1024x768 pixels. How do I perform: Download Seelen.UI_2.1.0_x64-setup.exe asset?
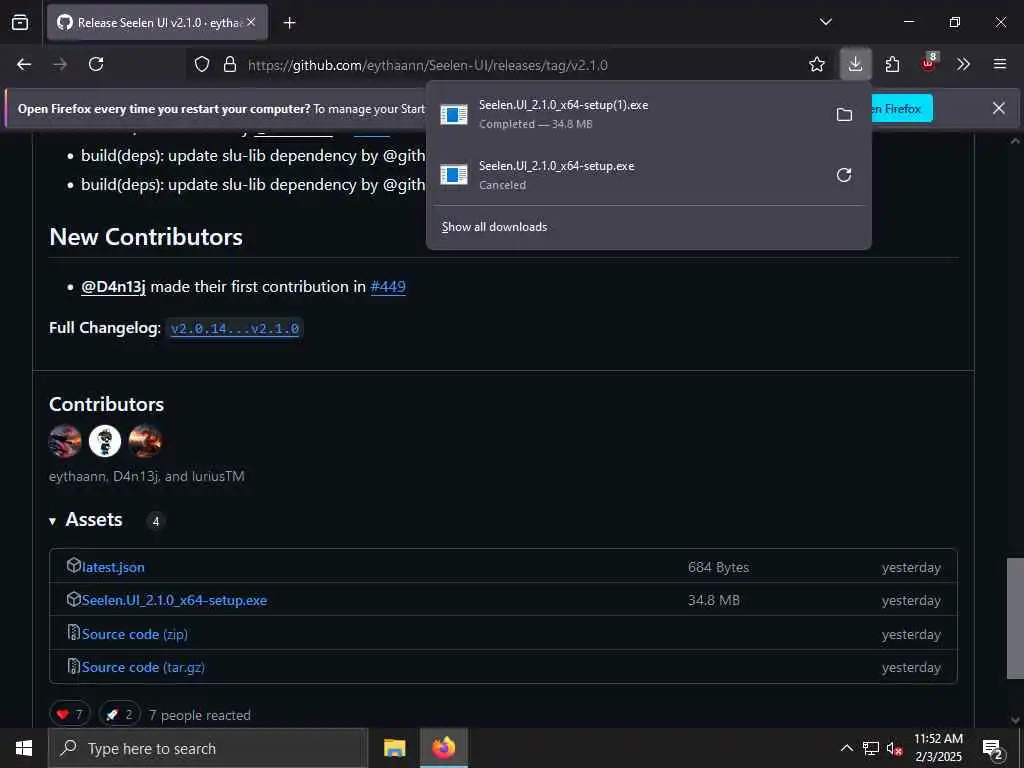[x=174, y=600]
